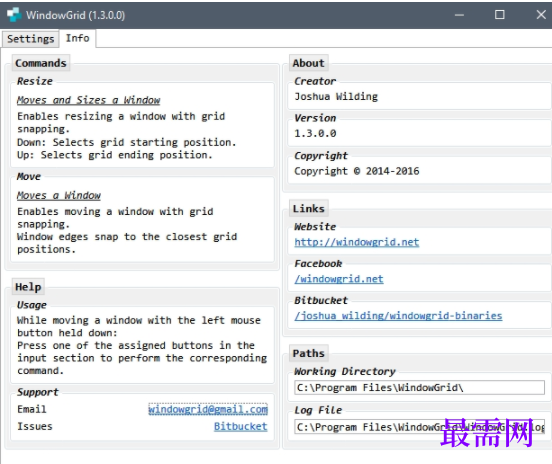Click the WindowGrid (1.3.0.0) title text
The height and width of the screenshot is (464, 552).
coord(75,15)
